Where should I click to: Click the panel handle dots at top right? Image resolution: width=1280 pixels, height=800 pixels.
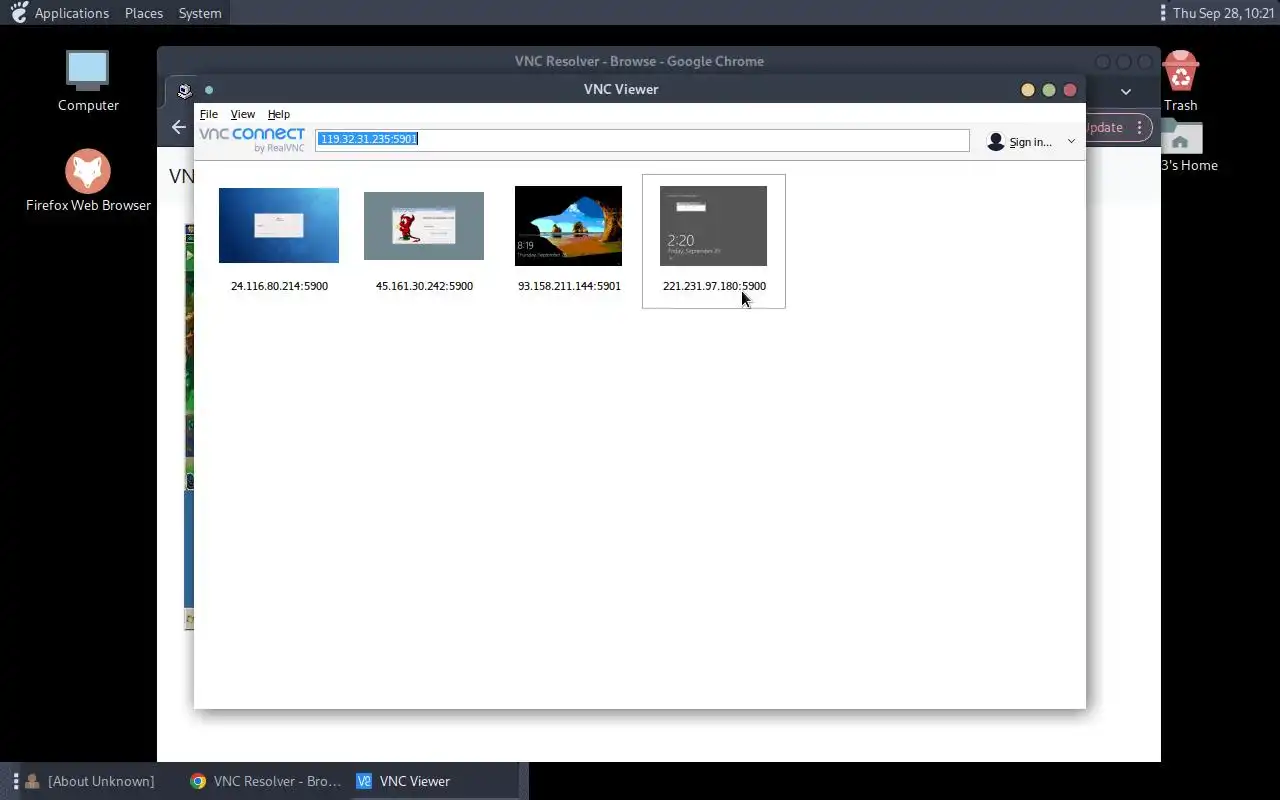[1163, 13]
